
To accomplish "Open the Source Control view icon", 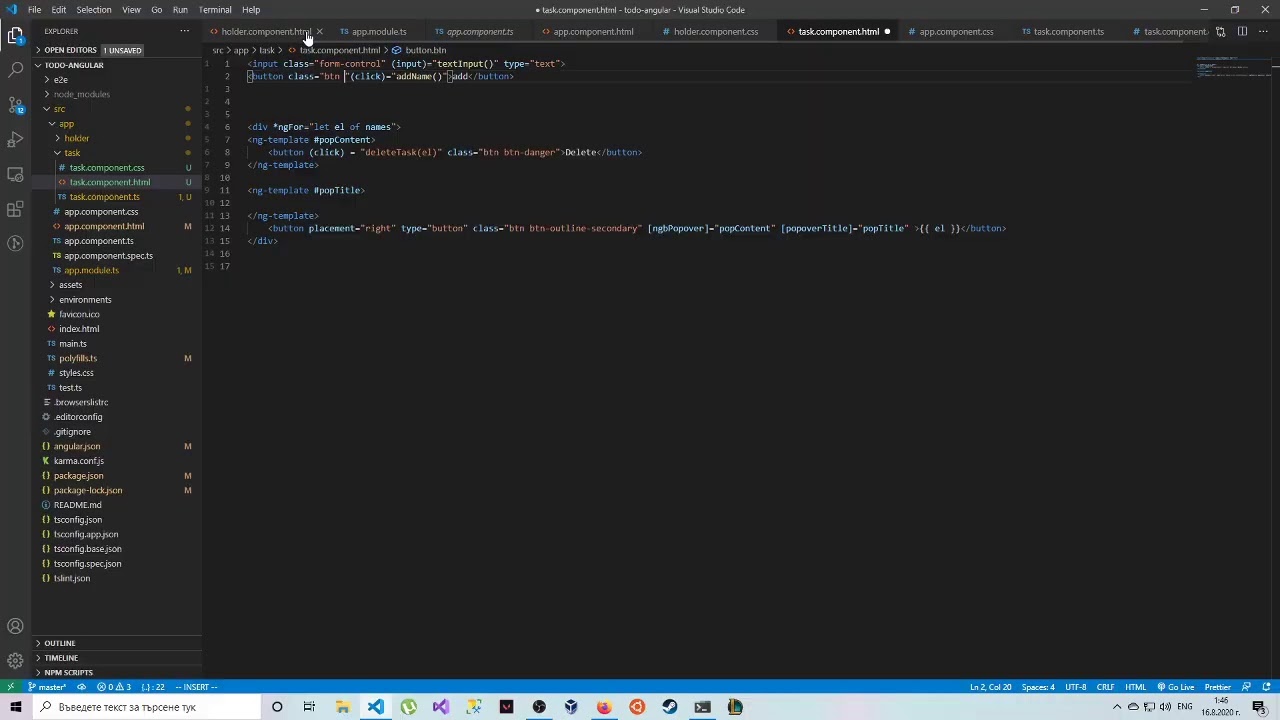I will (15, 105).
